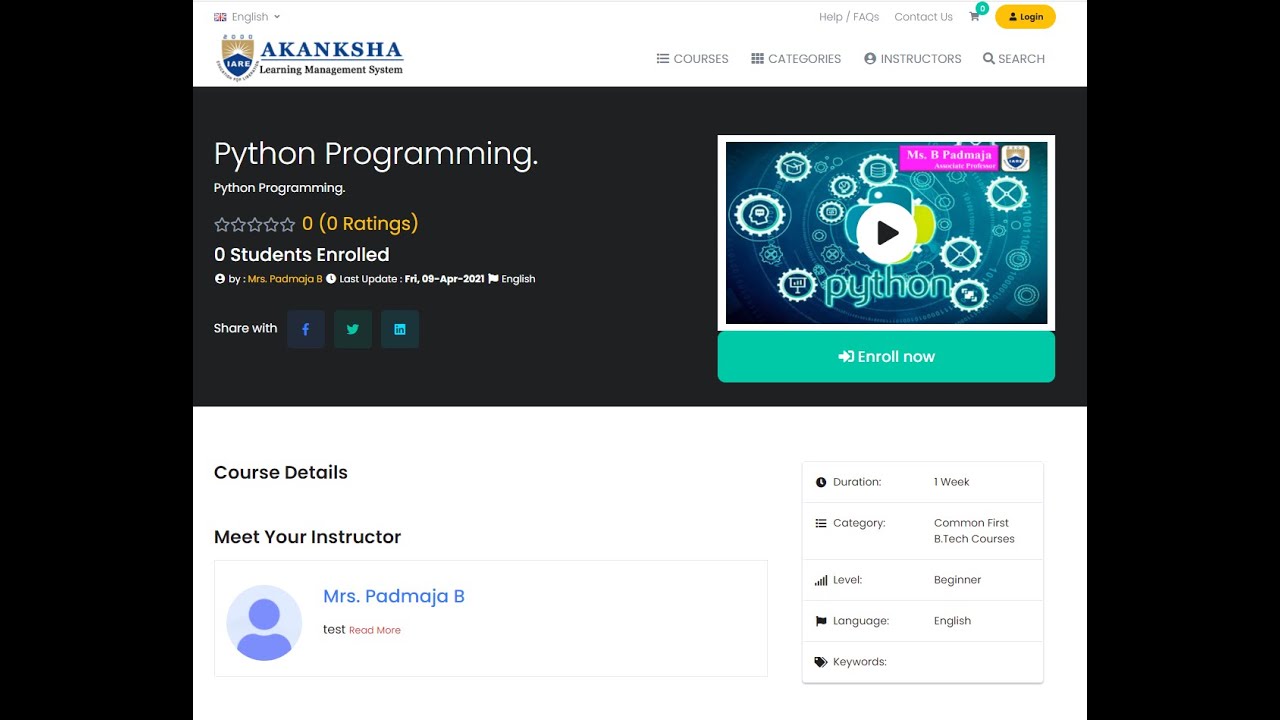
Task: Expand the English language dropdown
Action: click(247, 17)
